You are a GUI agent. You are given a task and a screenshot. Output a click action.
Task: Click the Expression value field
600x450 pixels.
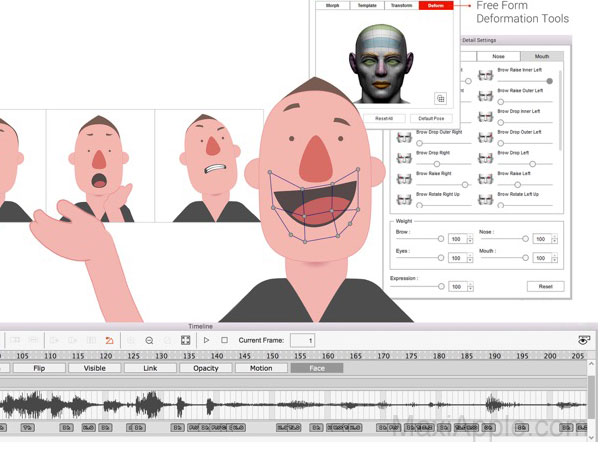coord(458,287)
